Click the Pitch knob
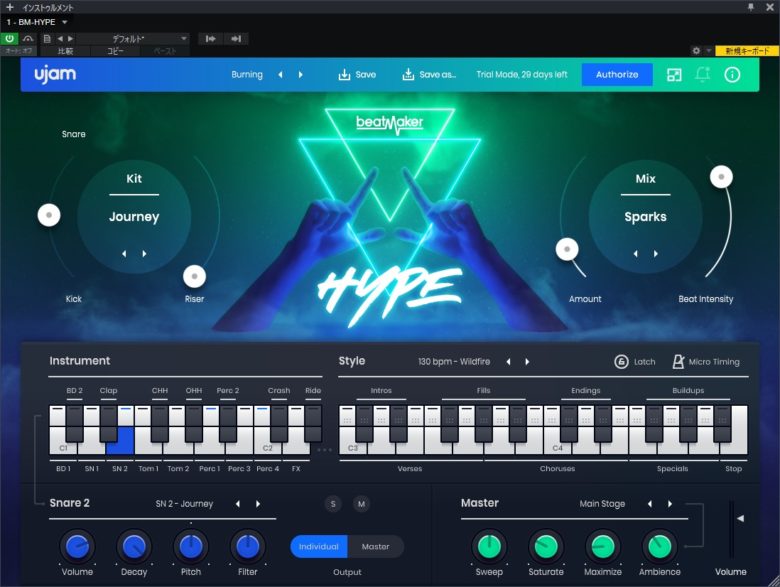Image resolution: width=780 pixels, height=587 pixels. point(191,546)
